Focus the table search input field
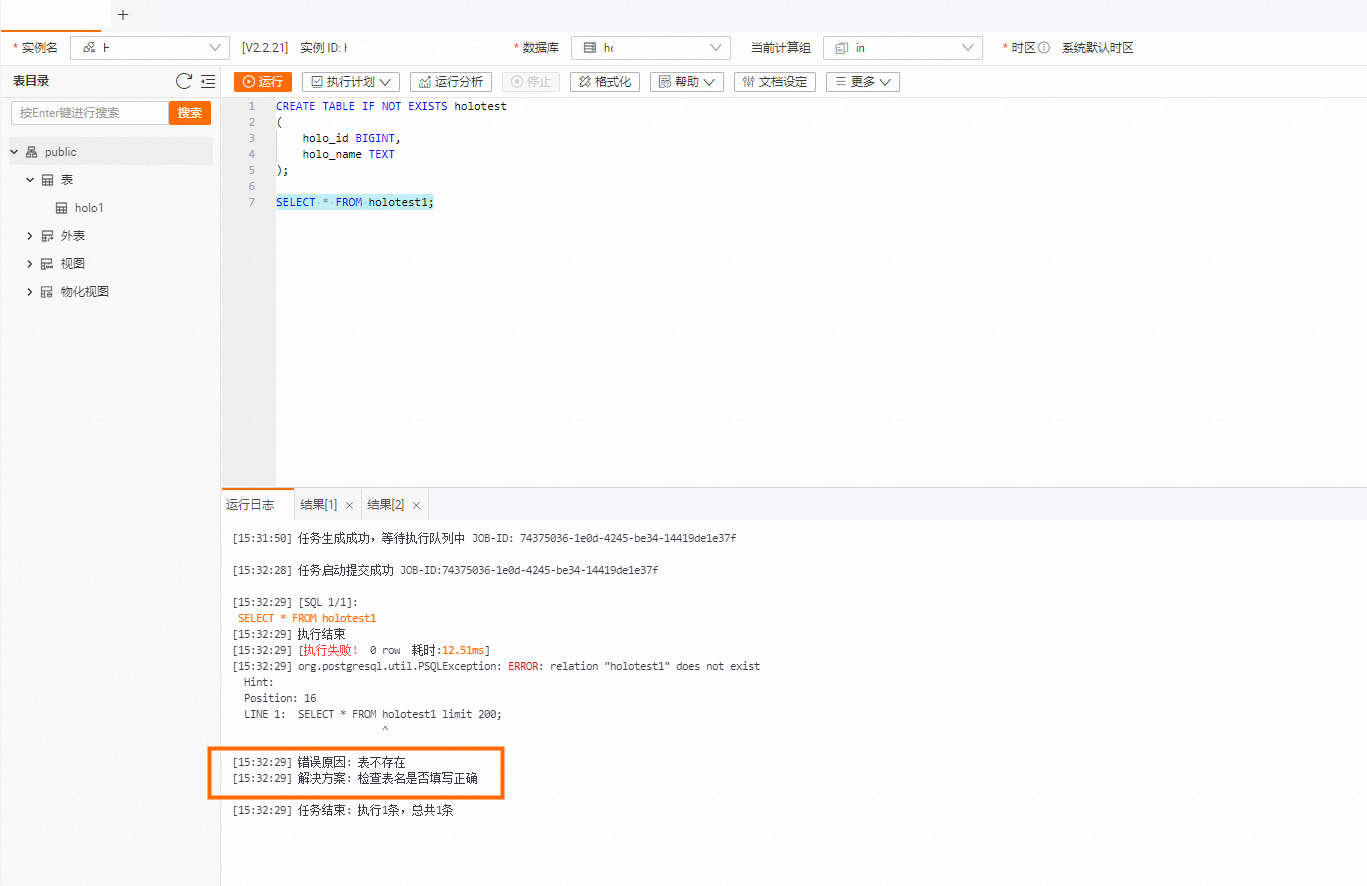The width and height of the screenshot is (1367, 886). point(89,113)
